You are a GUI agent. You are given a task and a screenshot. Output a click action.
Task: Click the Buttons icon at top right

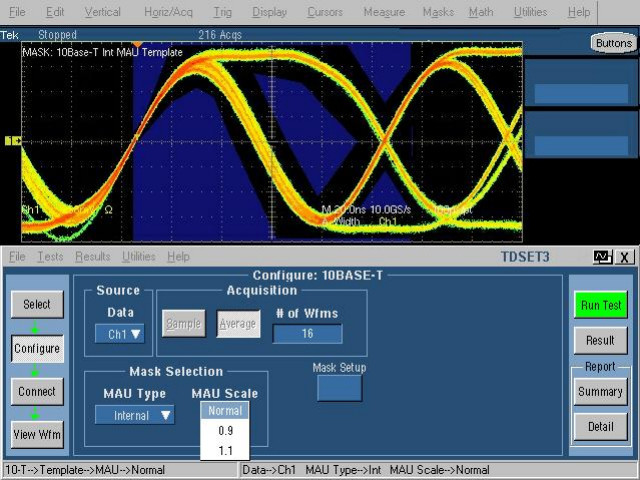[x=611, y=43]
